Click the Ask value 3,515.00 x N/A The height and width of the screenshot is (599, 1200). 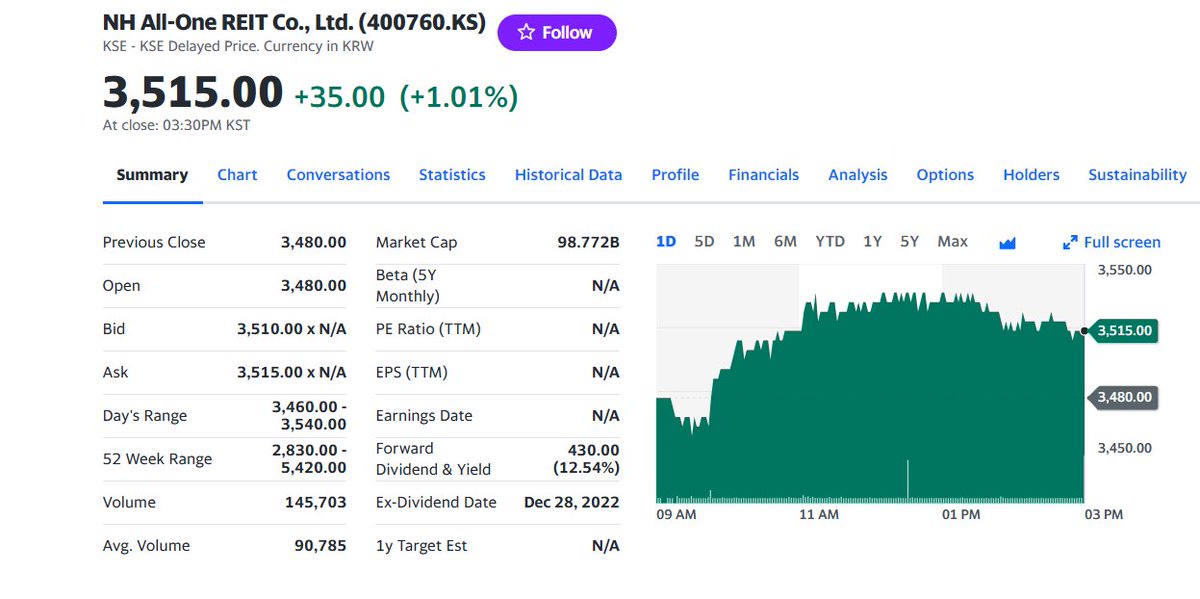(291, 372)
